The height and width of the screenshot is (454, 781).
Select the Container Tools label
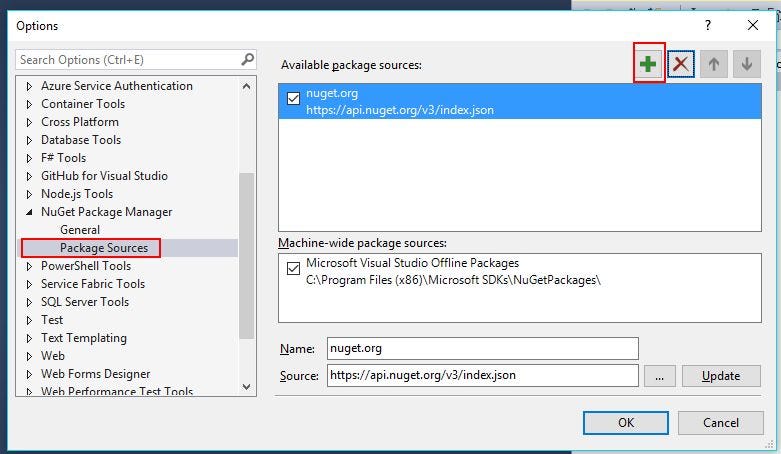[83, 104]
